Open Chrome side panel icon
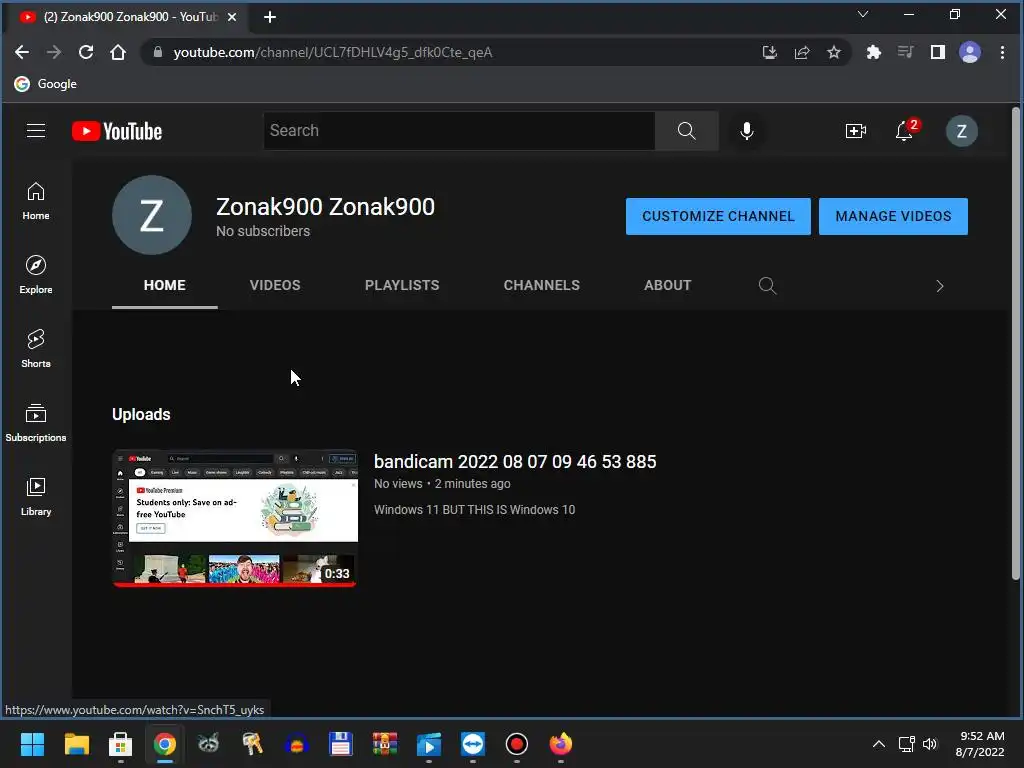The width and height of the screenshot is (1024, 768). [x=938, y=52]
